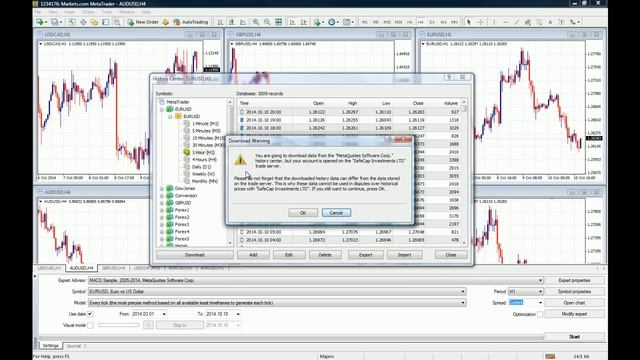This screenshot has height=360, width=640.
Task: Cancel the Download Warning dialog
Action: coord(336,213)
